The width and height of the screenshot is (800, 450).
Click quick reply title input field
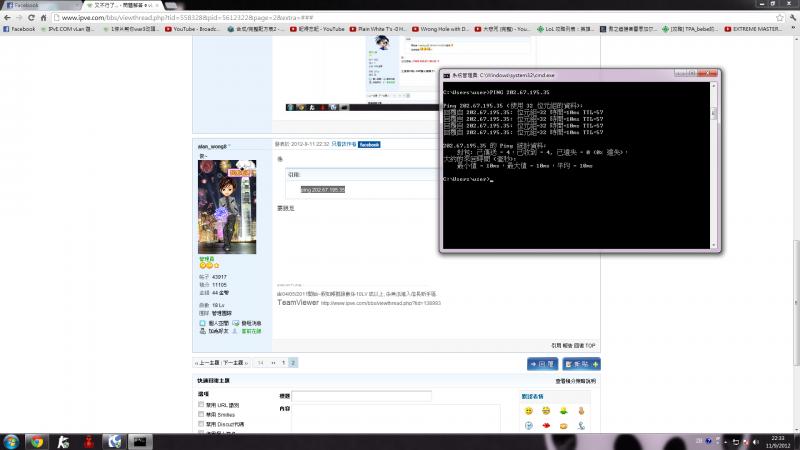[361, 396]
